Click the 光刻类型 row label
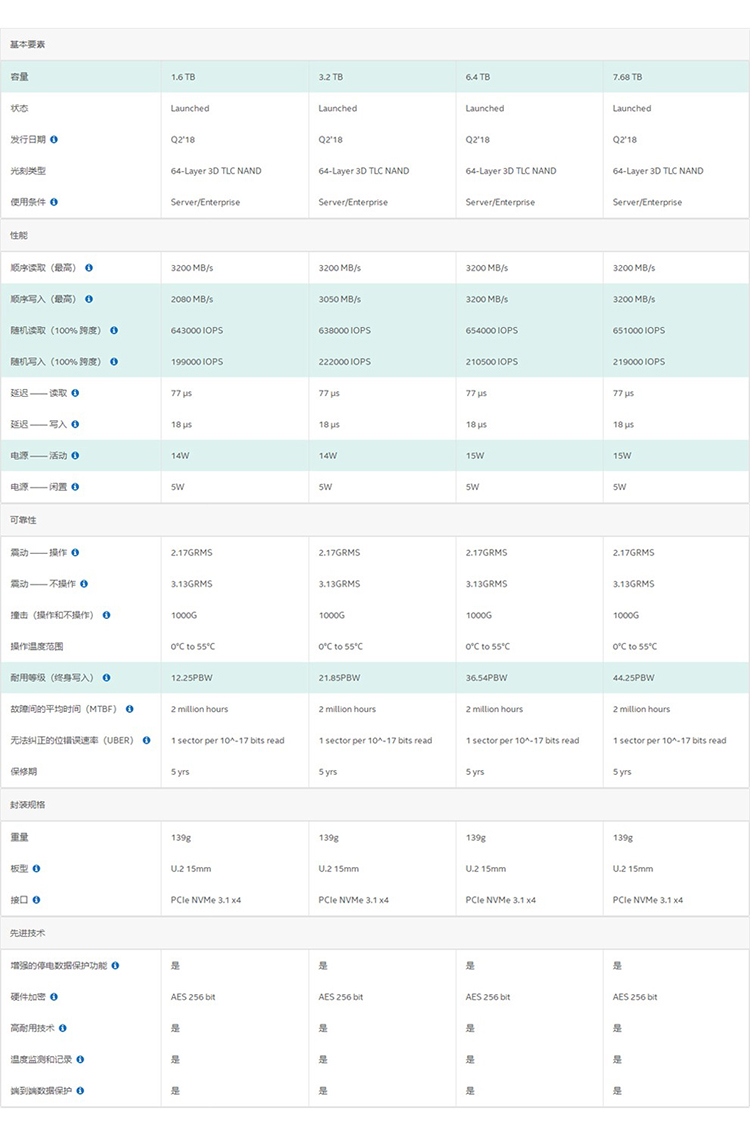750x1136 pixels. 28,171
